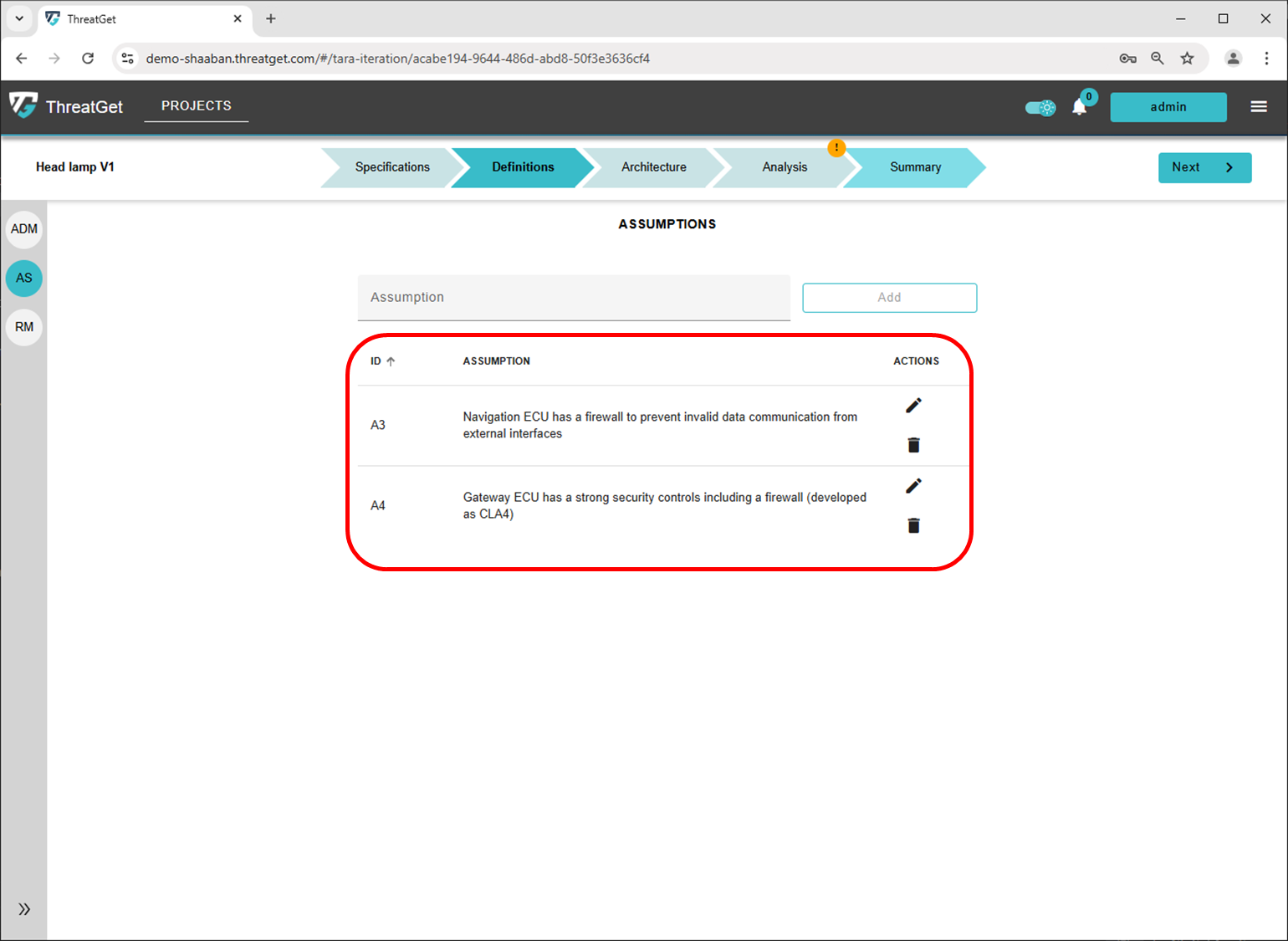Delete assumption A3 with trash icon
The image size is (1288, 941).
point(913,445)
